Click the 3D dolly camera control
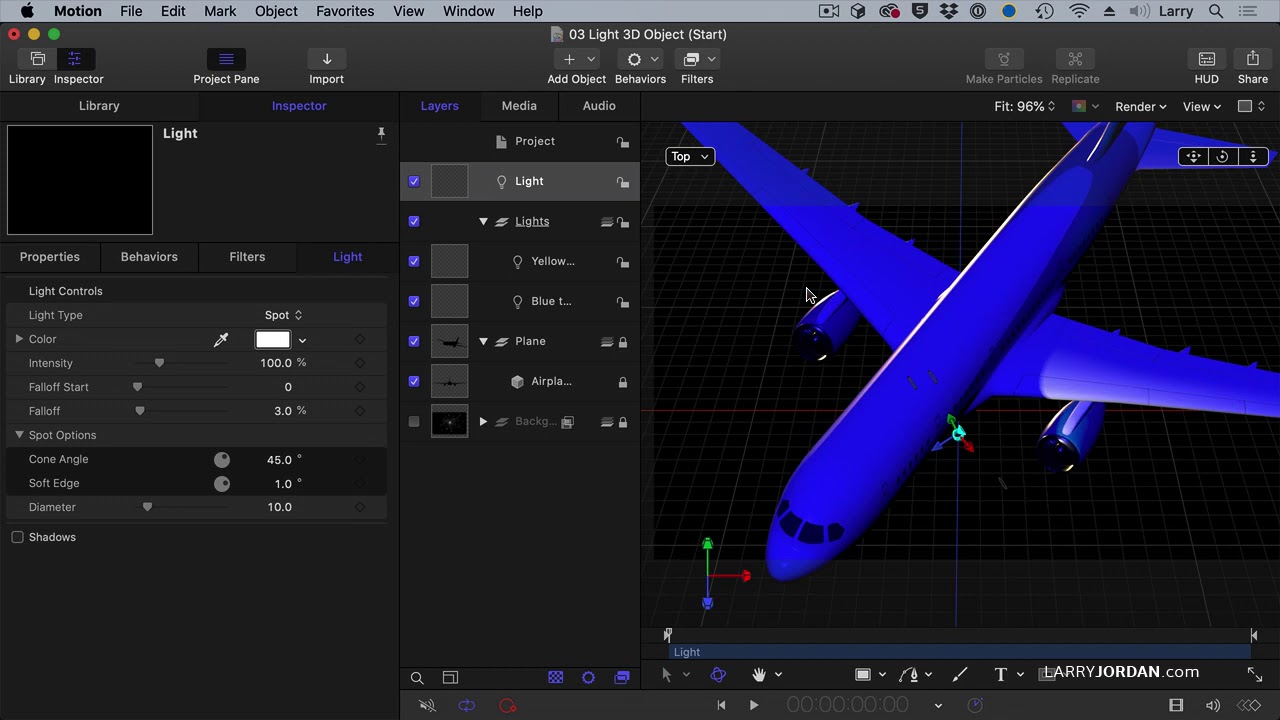The image size is (1280, 720). [1252, 156]
